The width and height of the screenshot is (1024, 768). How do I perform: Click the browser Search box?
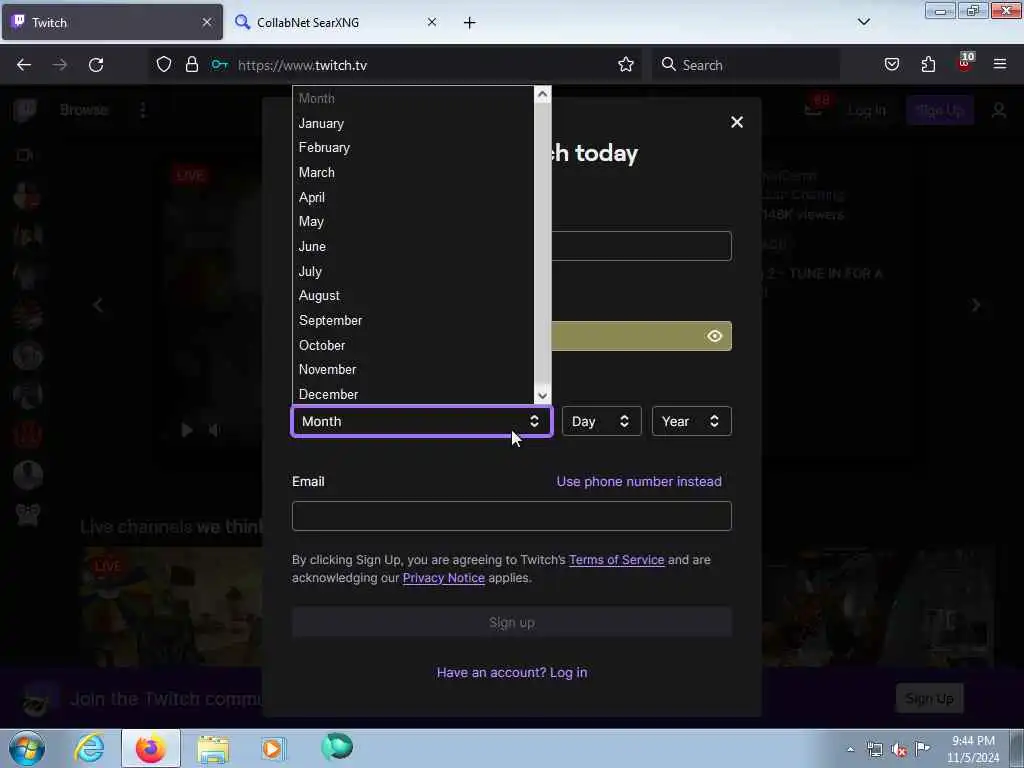pyautogui.click(x=746, y=65)
